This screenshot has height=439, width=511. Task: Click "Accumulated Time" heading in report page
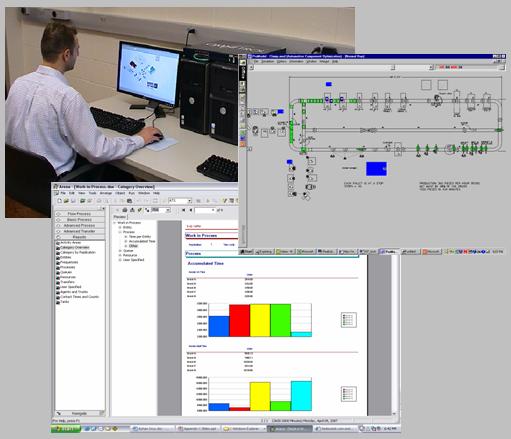click(x=206, y=263)
